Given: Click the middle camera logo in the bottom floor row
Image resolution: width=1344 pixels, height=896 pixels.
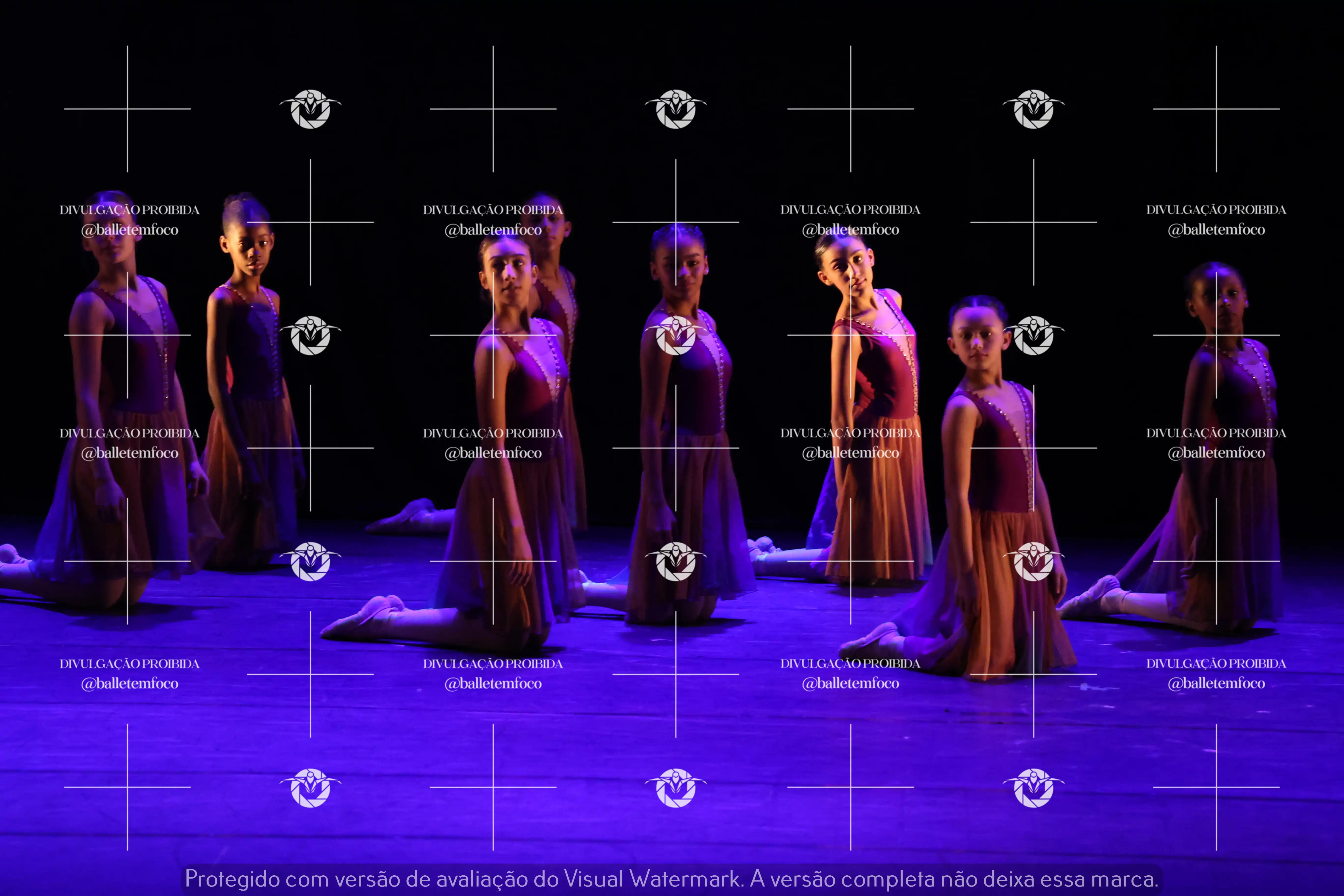Looking at the screenshot, I should [675, 787].
